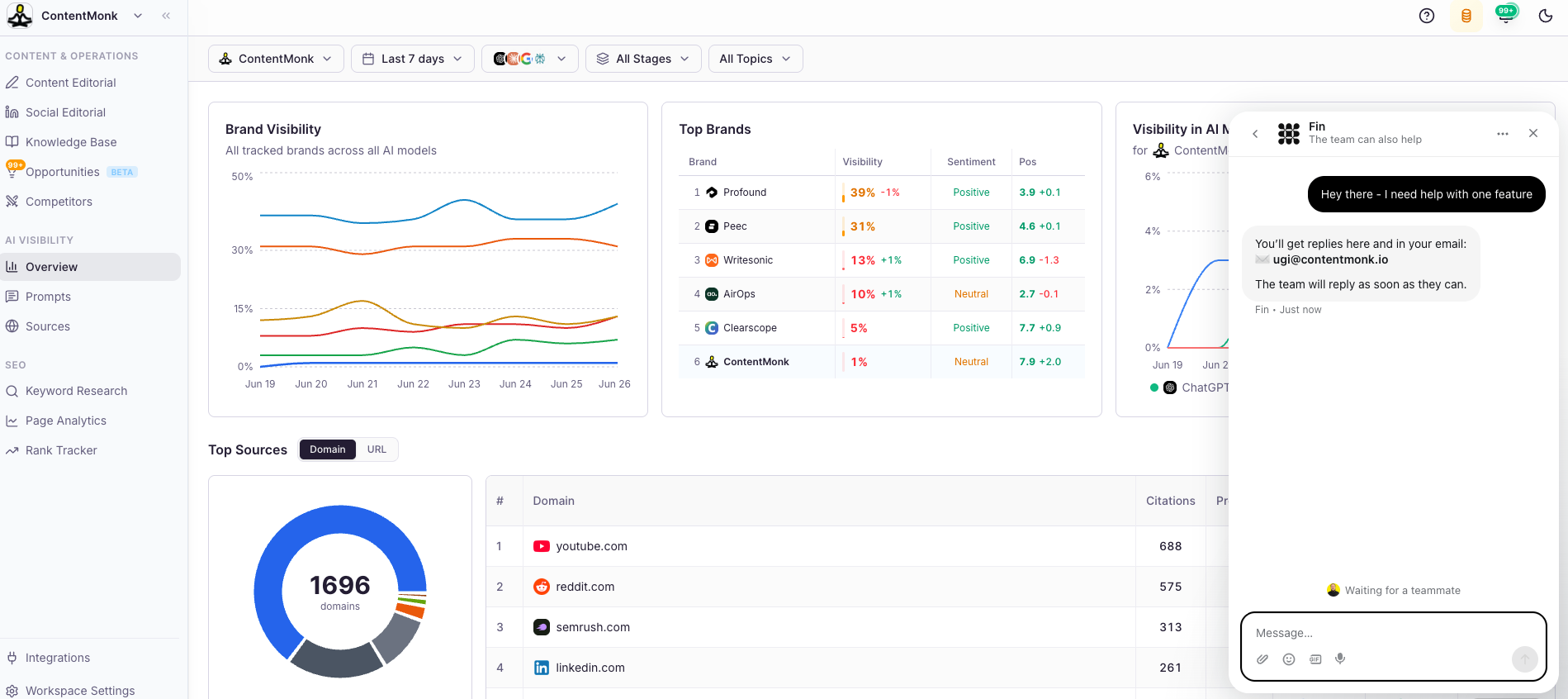
Task: Click AirOps brand row
Action: point(882,294)
